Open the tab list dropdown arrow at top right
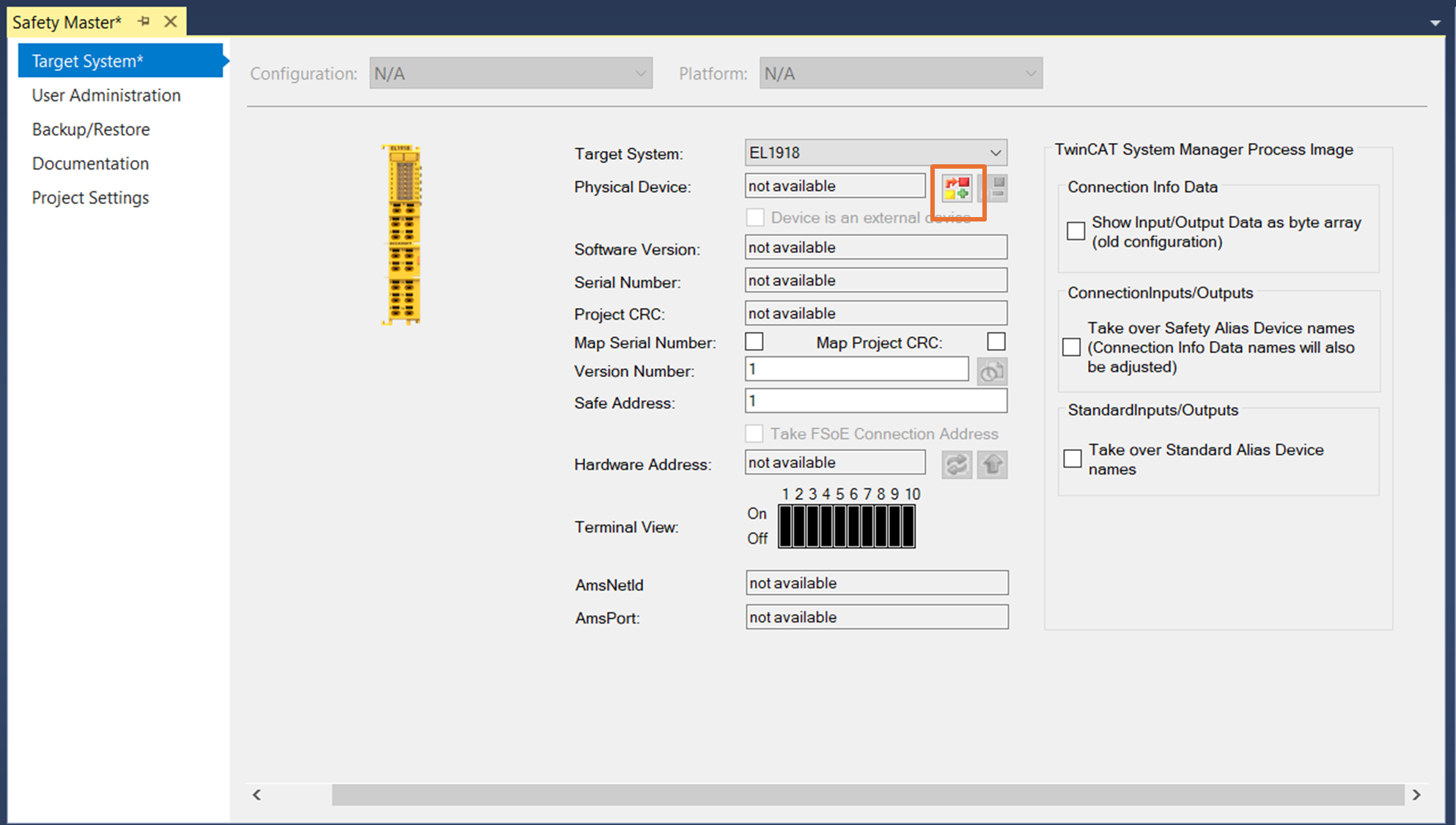Viewport: 1456px width, 825px height. [x=1435, y=23]
